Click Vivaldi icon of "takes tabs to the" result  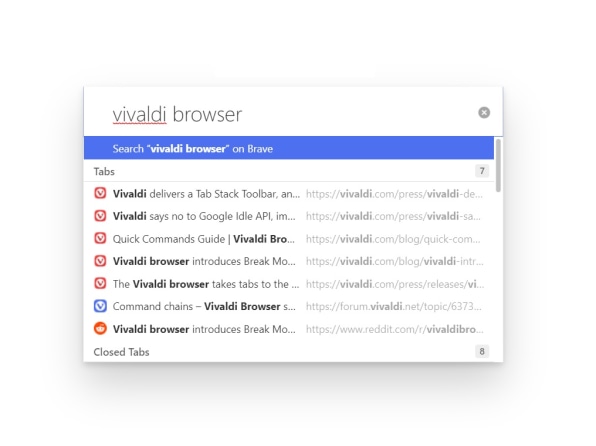pos(100,284)
